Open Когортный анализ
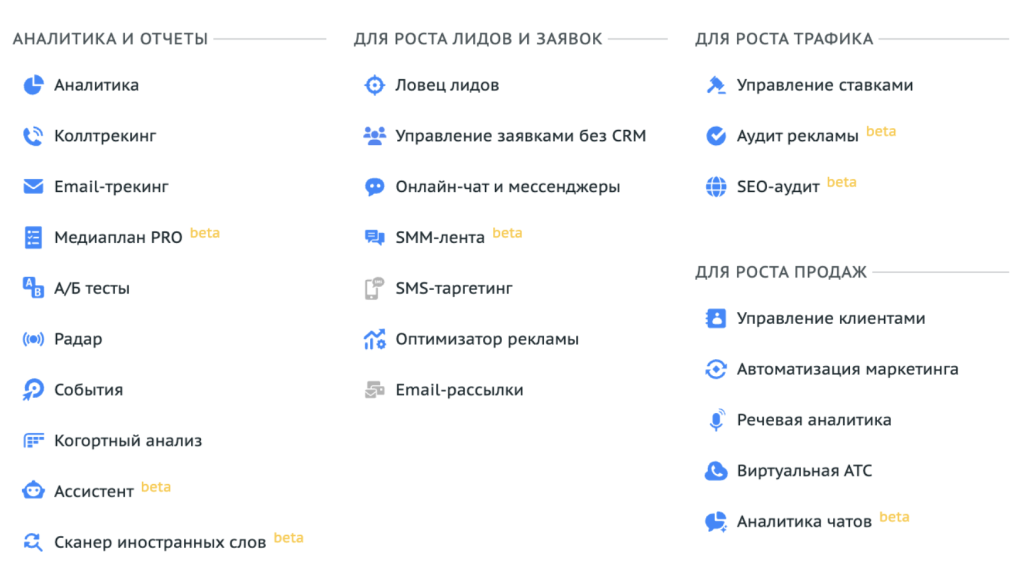The image size is (1024, 570). pyautogui.click(x=128, y=441)
